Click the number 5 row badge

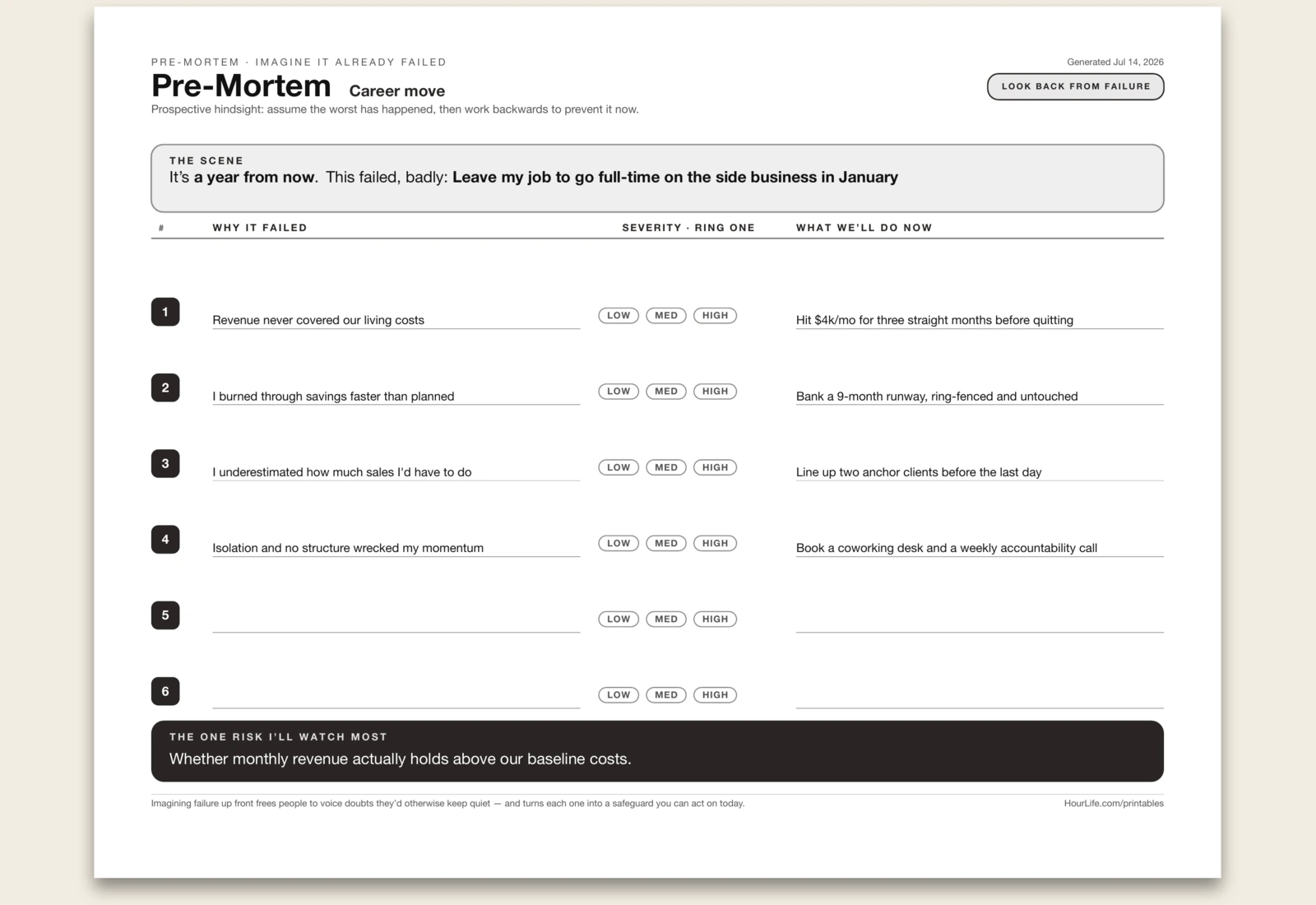(165, 615)
